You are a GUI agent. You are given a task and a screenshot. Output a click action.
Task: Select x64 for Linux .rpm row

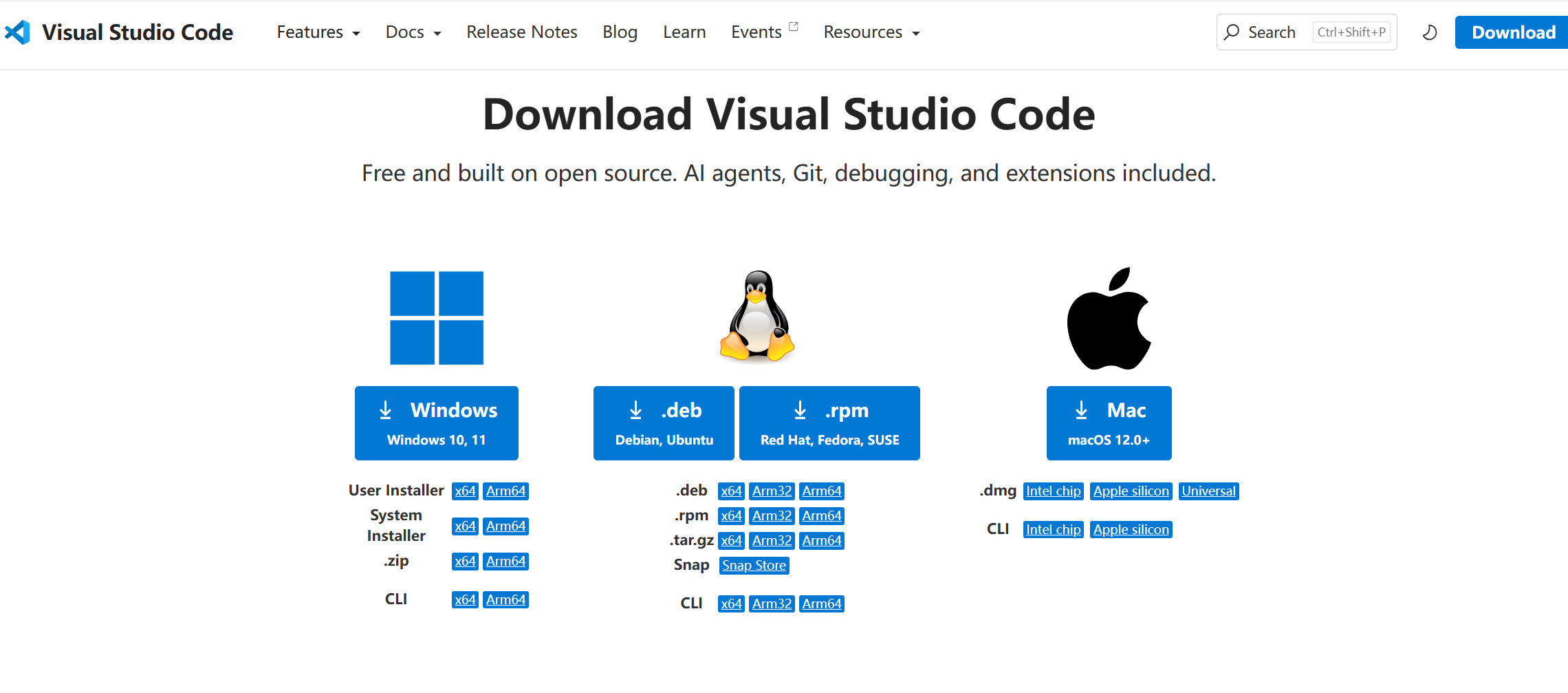pos(731,516)
